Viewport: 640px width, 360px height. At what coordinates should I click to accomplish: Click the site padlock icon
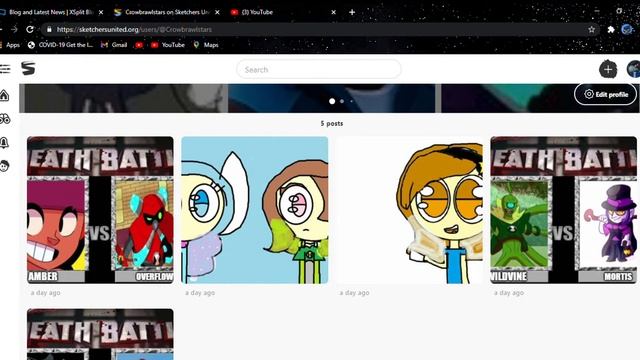pos(49,29)
